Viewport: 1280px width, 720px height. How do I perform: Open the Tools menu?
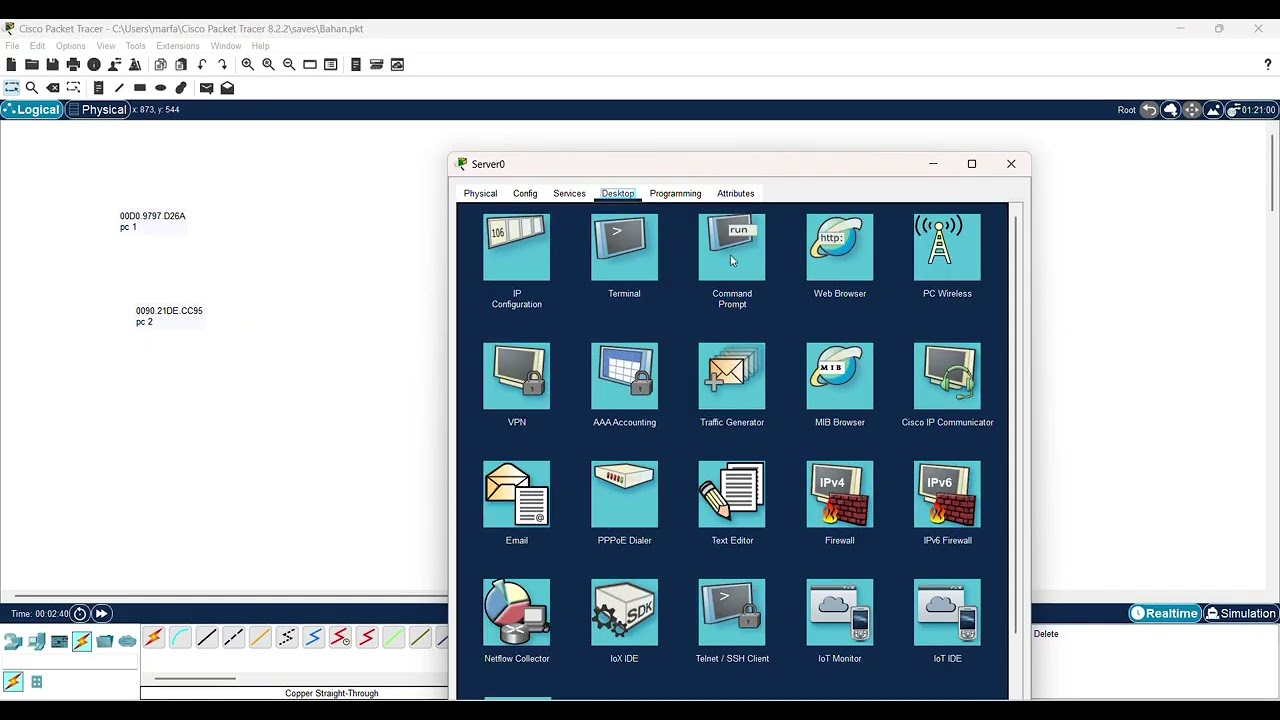click(x=135, y=46)
